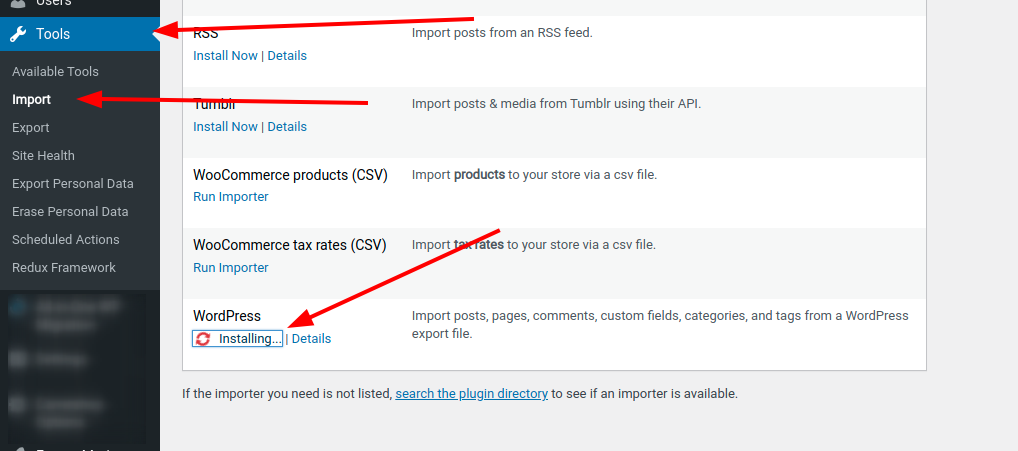Image resolution: width=1018 pixels, height=451 pixels.
Task: Run Importer for WooCommerce products (CSV)
Action: 230,197
